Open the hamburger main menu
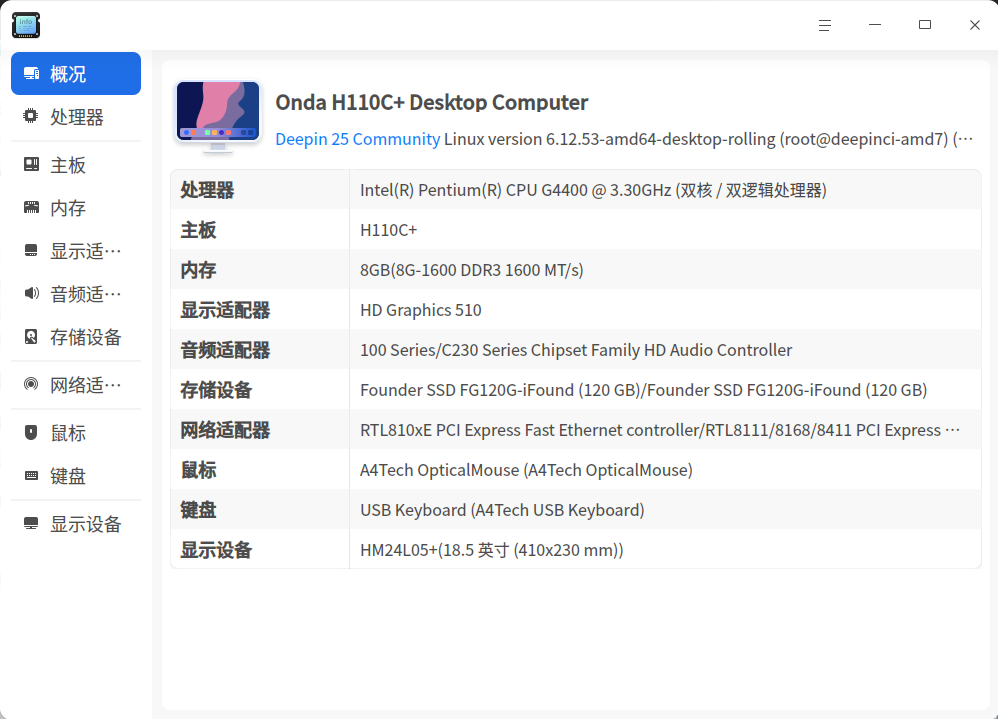This screenshot has height=719, width=998. pos(825,25)
